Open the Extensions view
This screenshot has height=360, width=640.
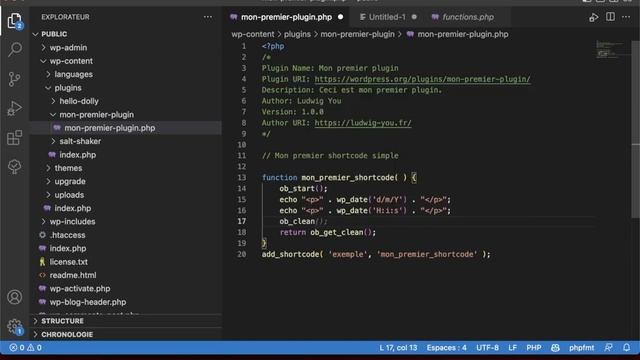(15, 138)
